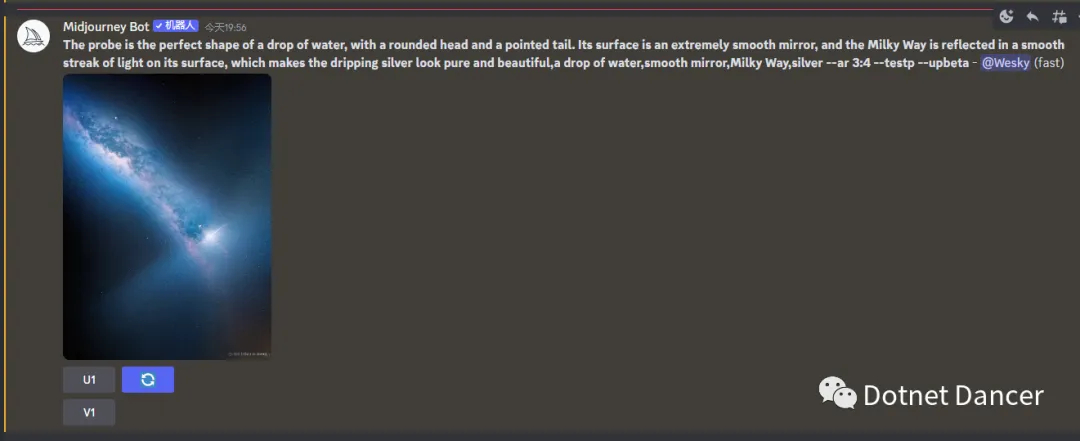This screenshot has height=441, width=1080.
Task: Click the small watermark text on the image
Action: (248, 353)
